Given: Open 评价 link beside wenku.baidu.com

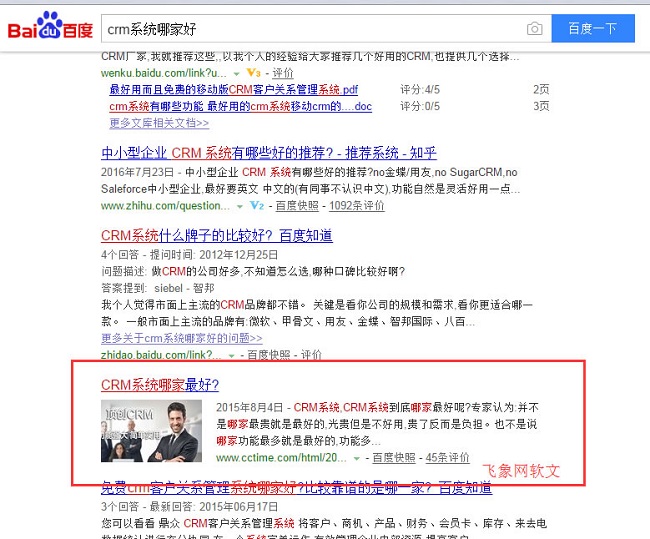Looking at the screenshot, I should pos(283,73).
